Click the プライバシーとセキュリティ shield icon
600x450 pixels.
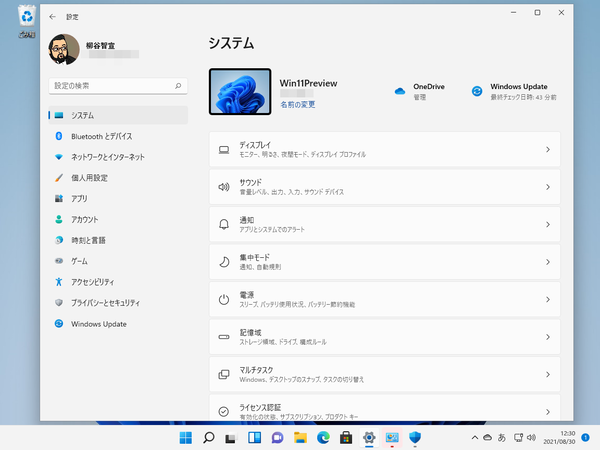pyautogui.click(x=59, y=303)
